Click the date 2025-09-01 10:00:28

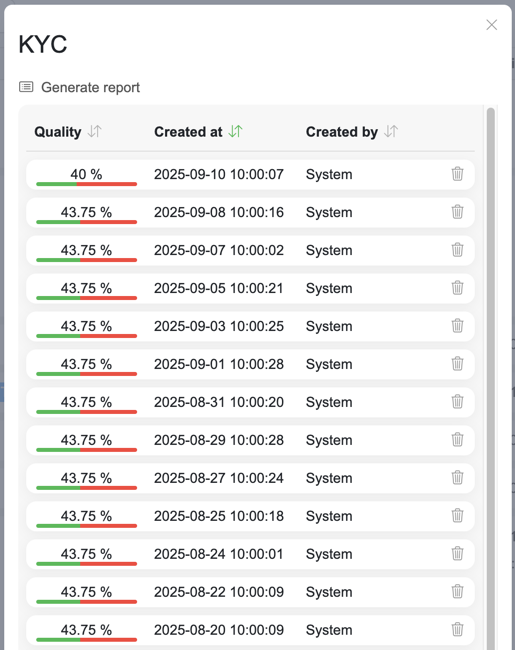219,364
